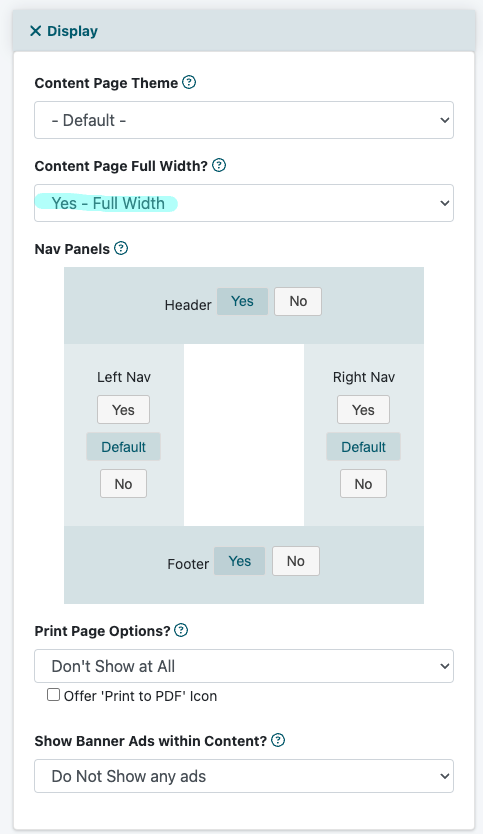
Task: Click the help icon next to Content Page Full Width
Action: (x=219, y=165)
